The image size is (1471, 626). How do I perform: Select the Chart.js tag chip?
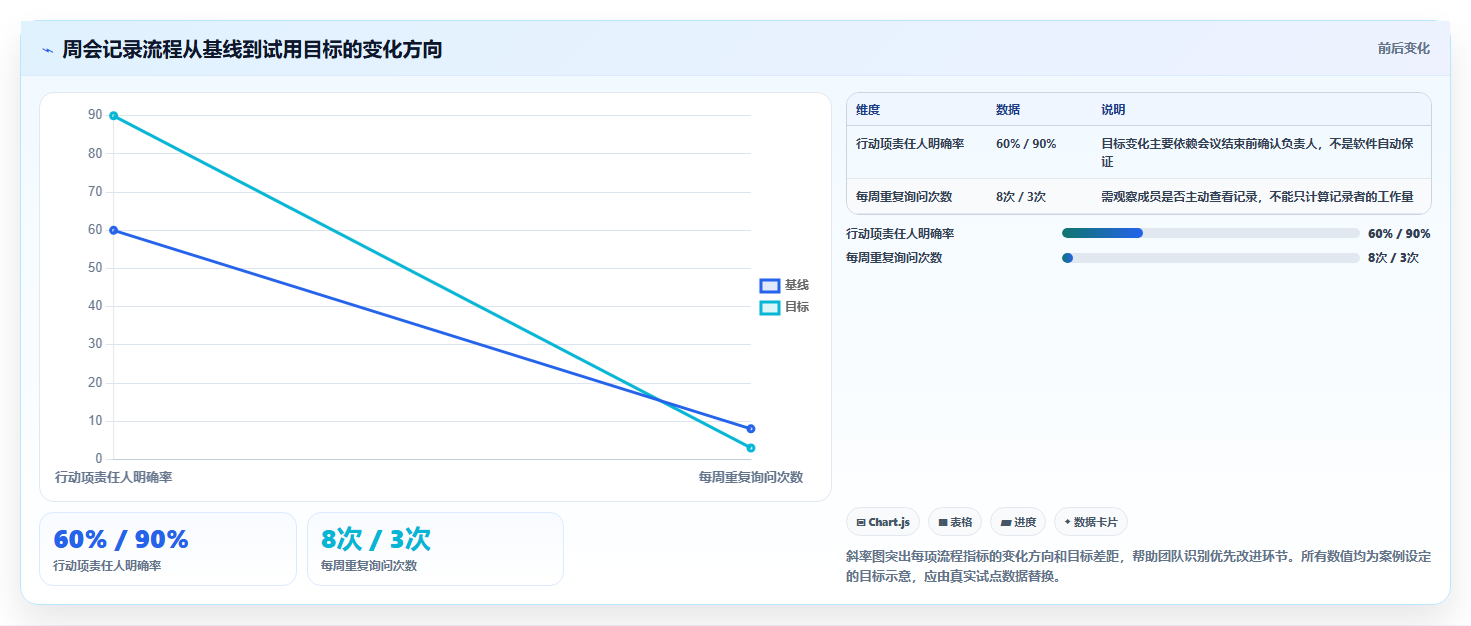click(x=883, y=522)
